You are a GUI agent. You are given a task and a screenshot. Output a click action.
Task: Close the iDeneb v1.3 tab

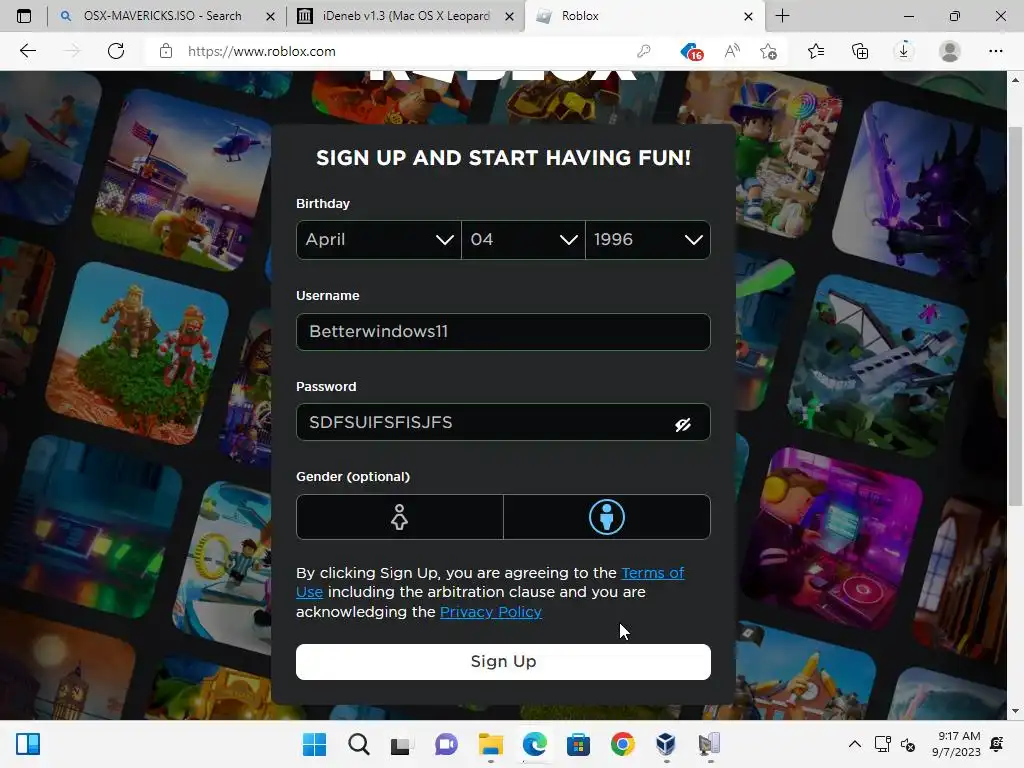(509, 16)
